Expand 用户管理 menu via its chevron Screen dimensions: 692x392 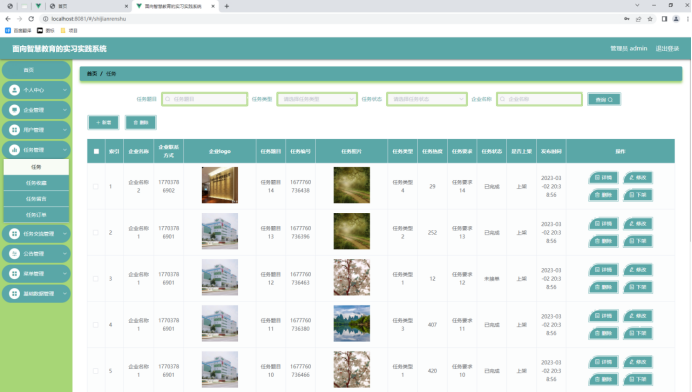click(65, 130)
